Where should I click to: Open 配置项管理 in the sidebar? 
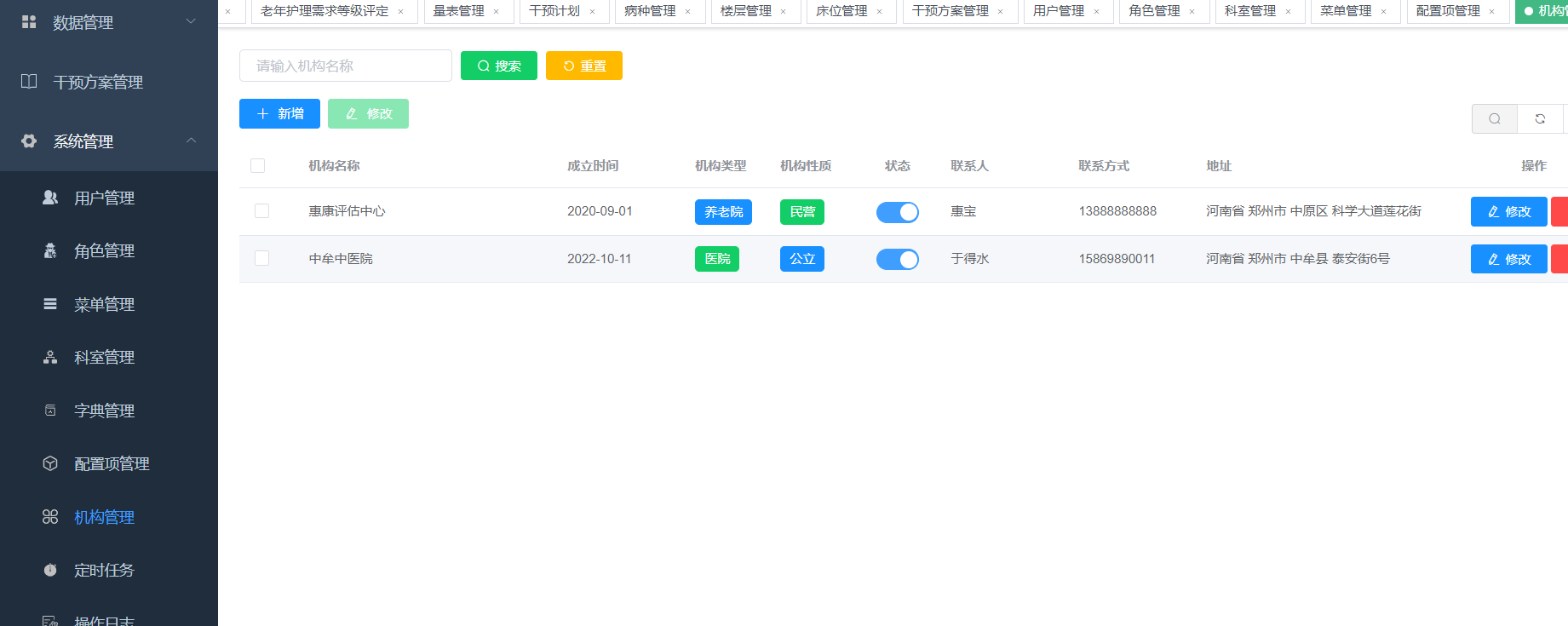click(112, 464)
